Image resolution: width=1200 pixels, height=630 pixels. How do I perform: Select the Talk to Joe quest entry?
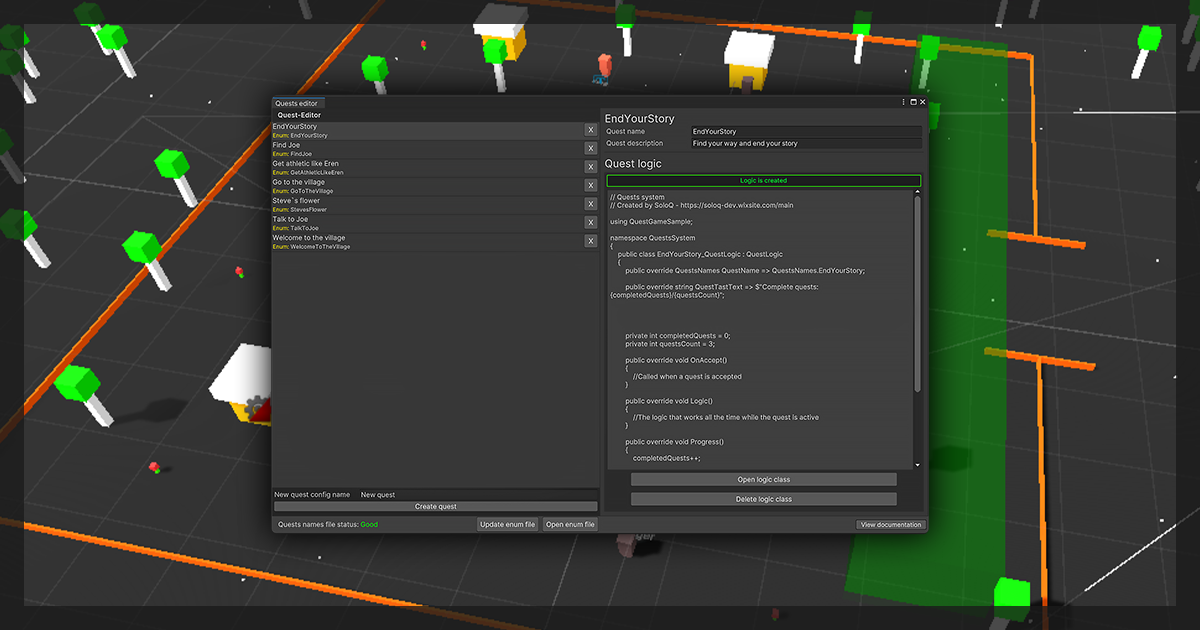[x=420, y=222]
